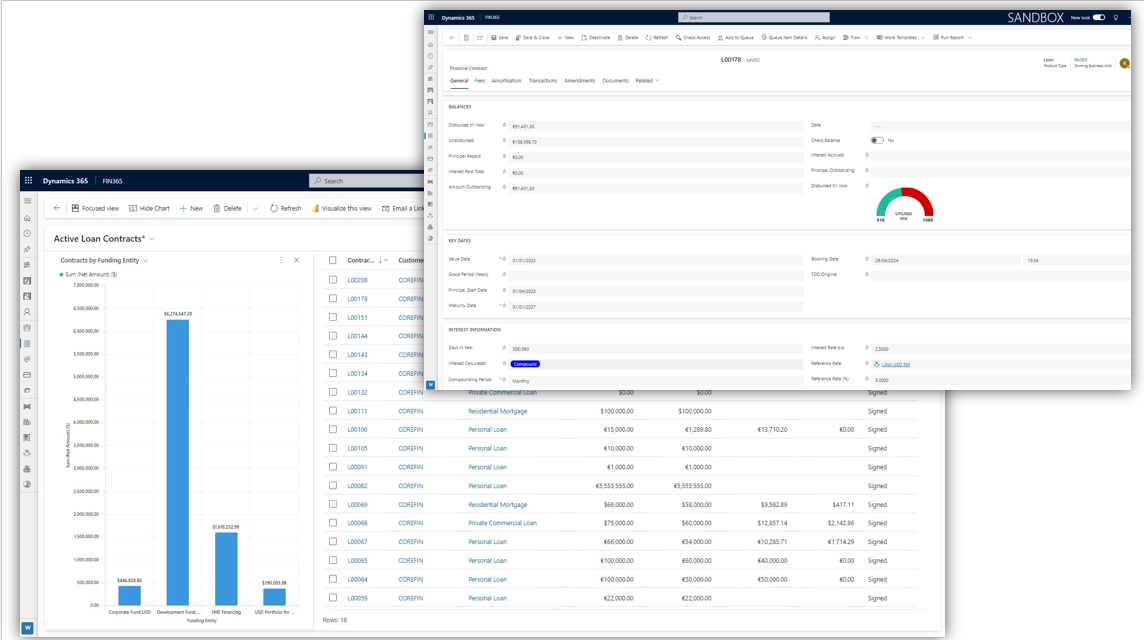Image resolution: width=1144 pixels, height=640 pixels.
Task: Click Check Access in the form command bar
Action: click(693, 37)
